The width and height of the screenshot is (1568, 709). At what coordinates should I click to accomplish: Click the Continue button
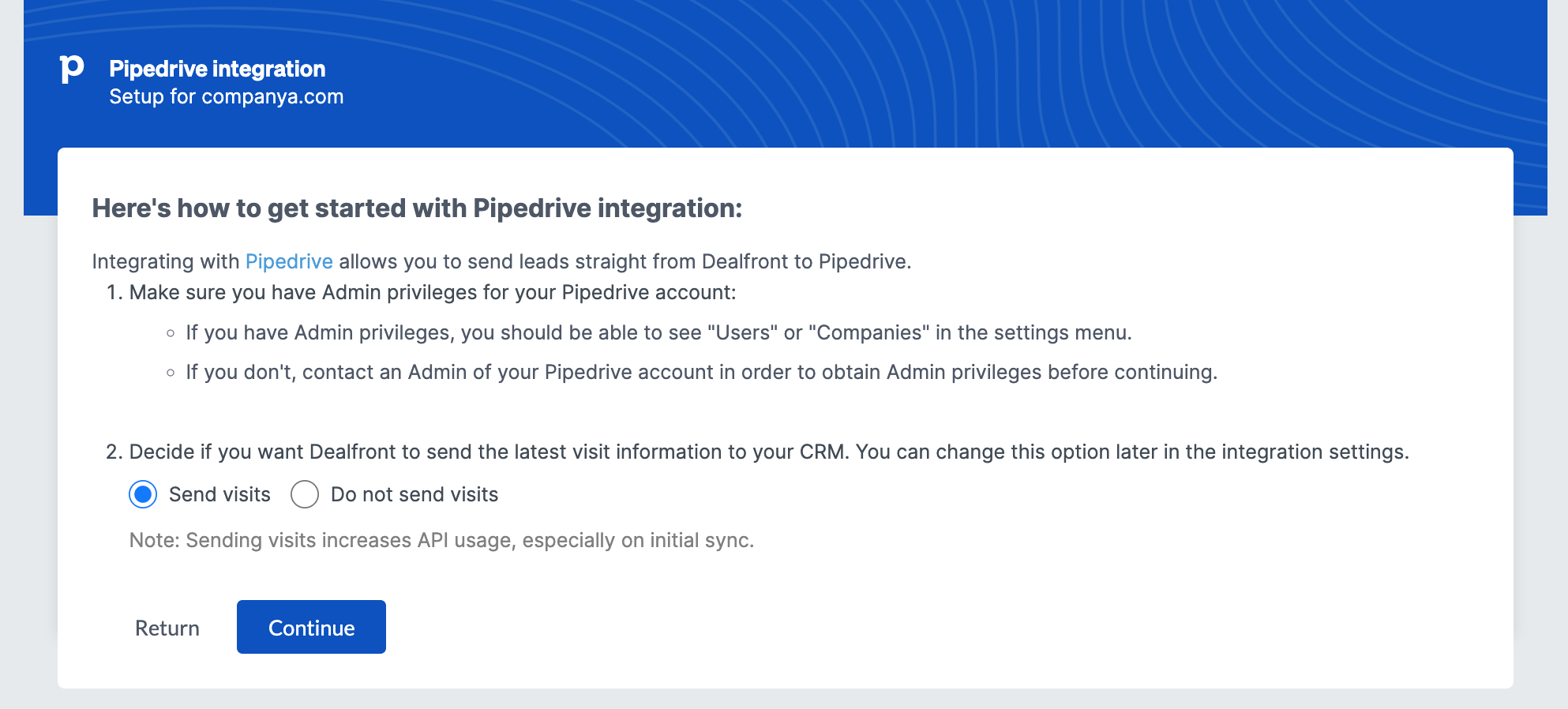pyautogui.click(x=311, y=627)
